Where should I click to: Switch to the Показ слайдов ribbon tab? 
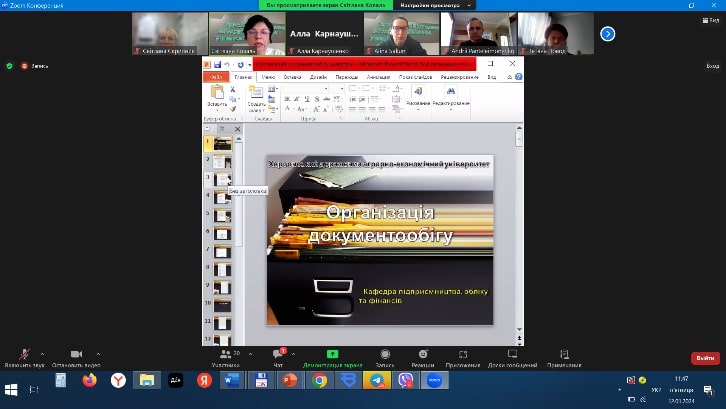click(x=415, y=77)
